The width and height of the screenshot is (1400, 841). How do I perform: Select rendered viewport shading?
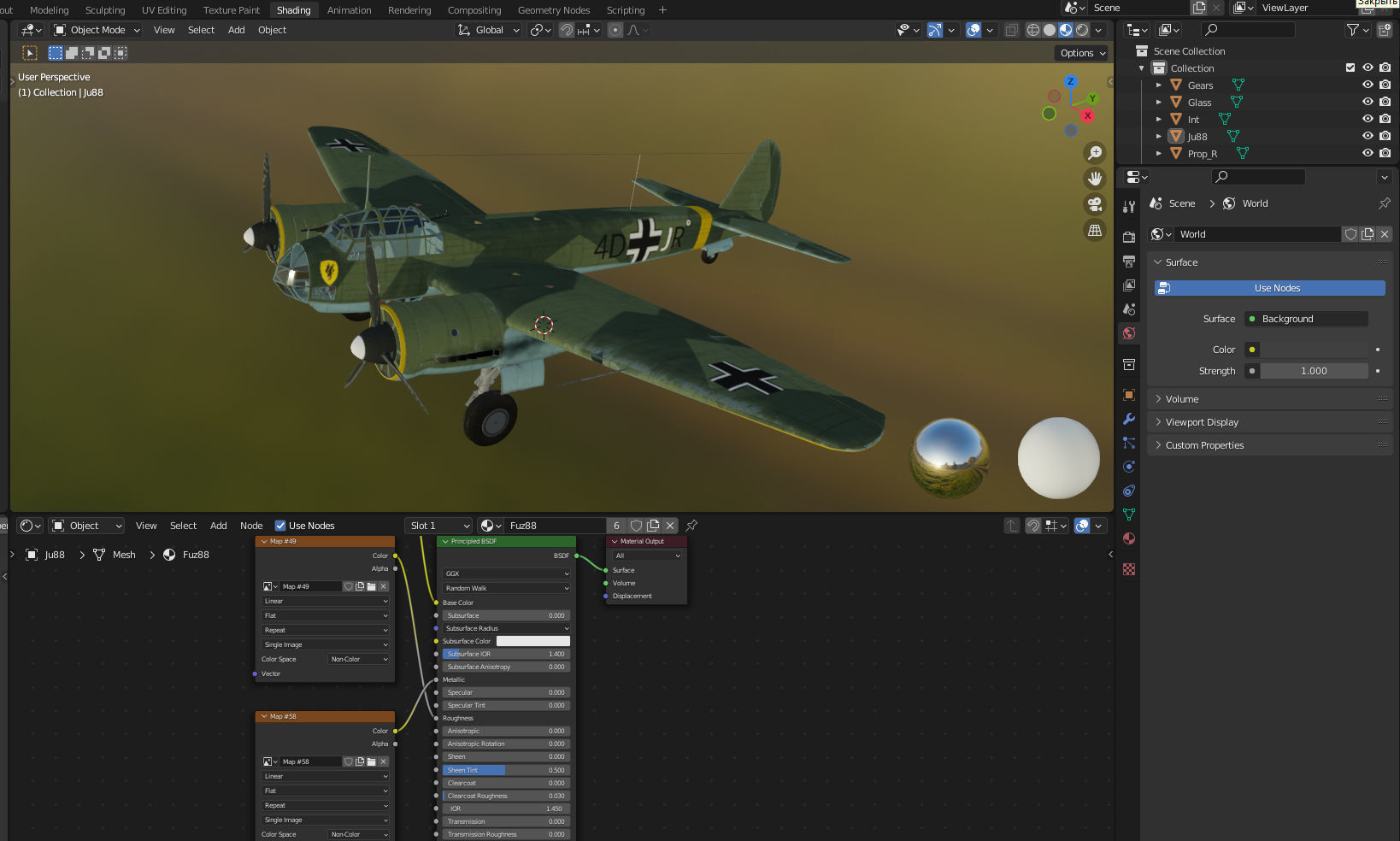click(1082, 30)
